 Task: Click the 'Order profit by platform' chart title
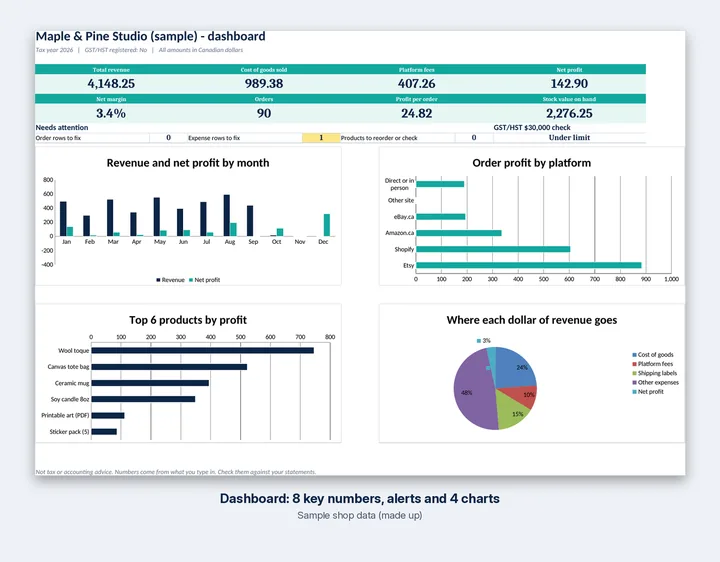point(532,163)
